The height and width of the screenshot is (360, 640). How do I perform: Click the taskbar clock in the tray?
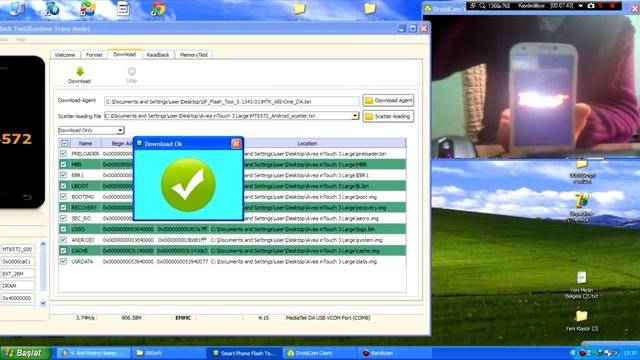(630, 353)
